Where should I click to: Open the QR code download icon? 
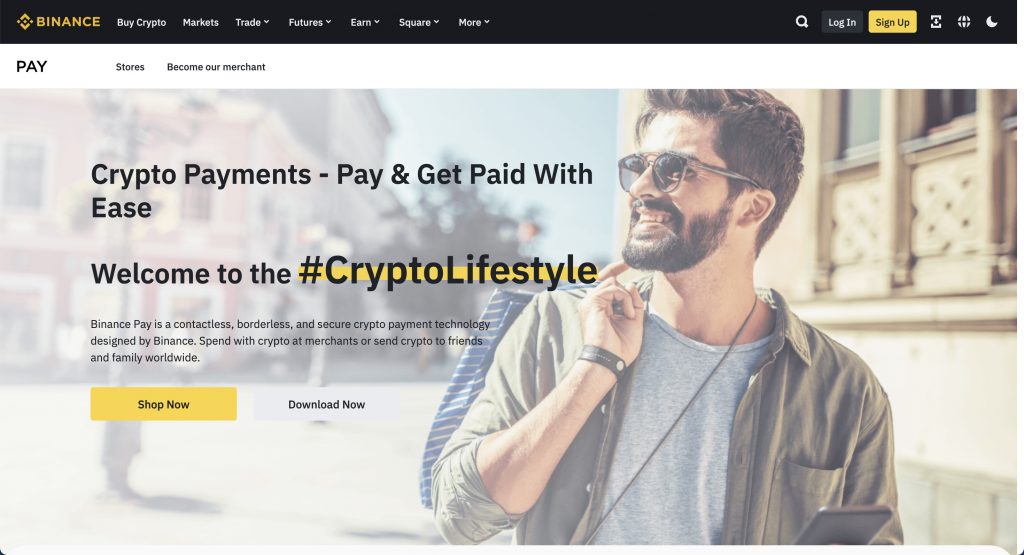point(936,22)
